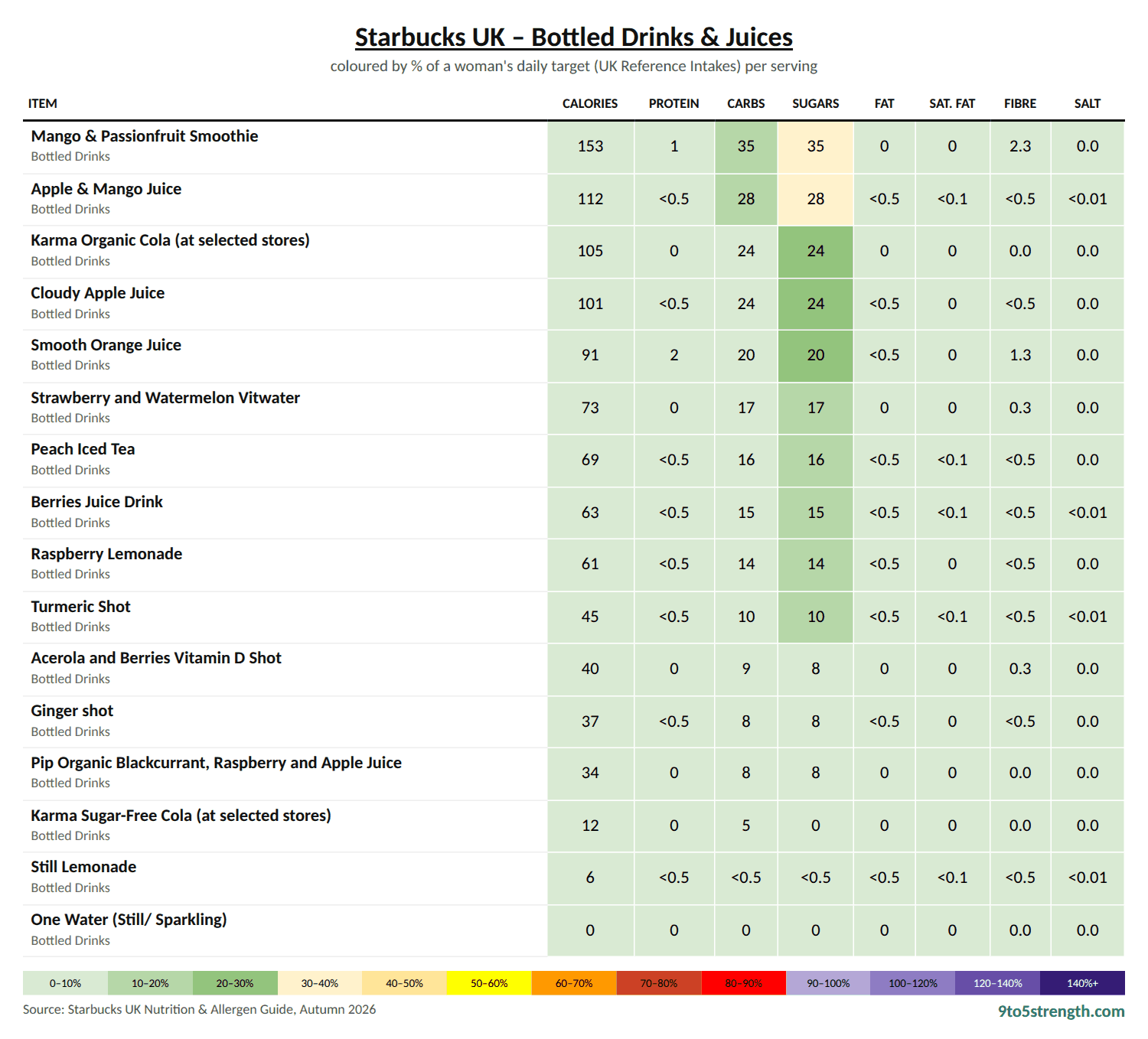This screenshot has width=1148, height=1039.
Task: Click Ginger shot item name
Action: click(72, 711)
